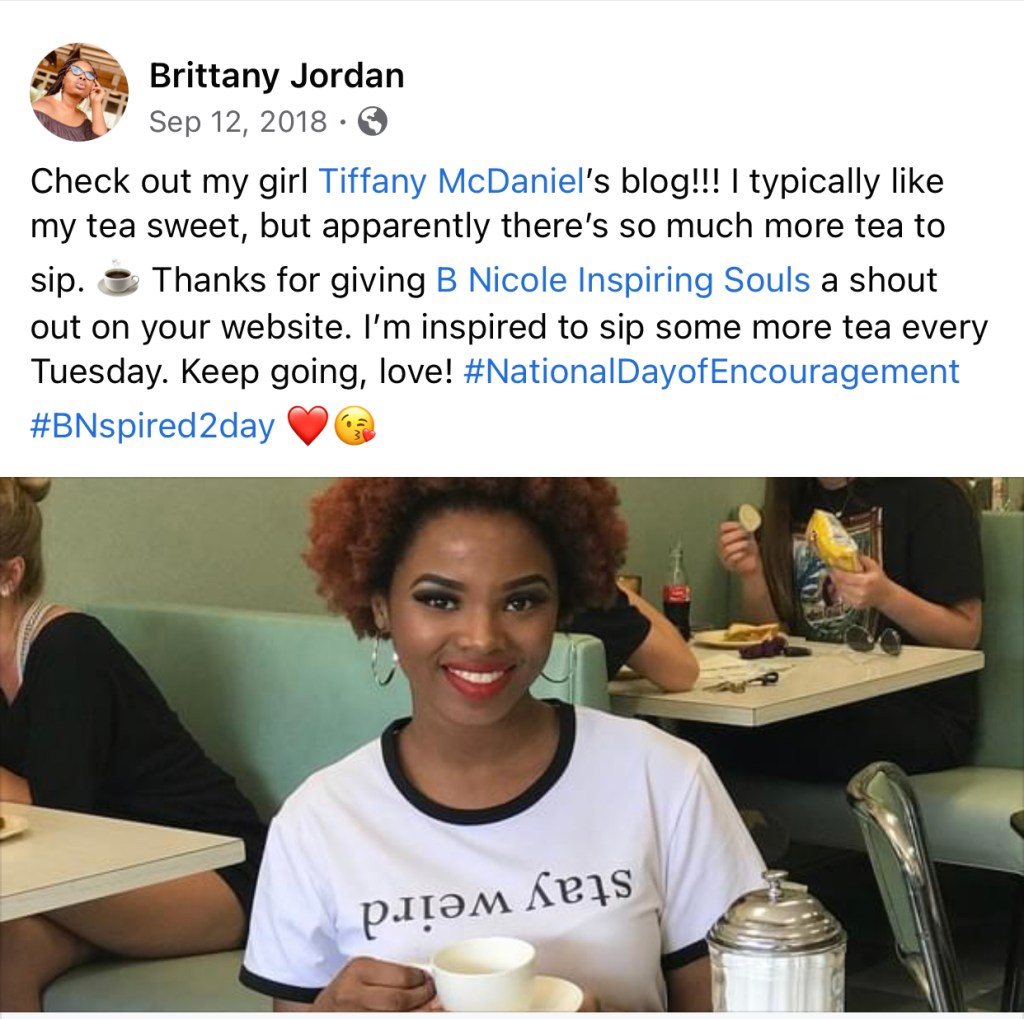This screenshot has height=1019, width=1024.
Task: Click the red heart emoji
Action: pyautogui.click(x=308, y=426)
